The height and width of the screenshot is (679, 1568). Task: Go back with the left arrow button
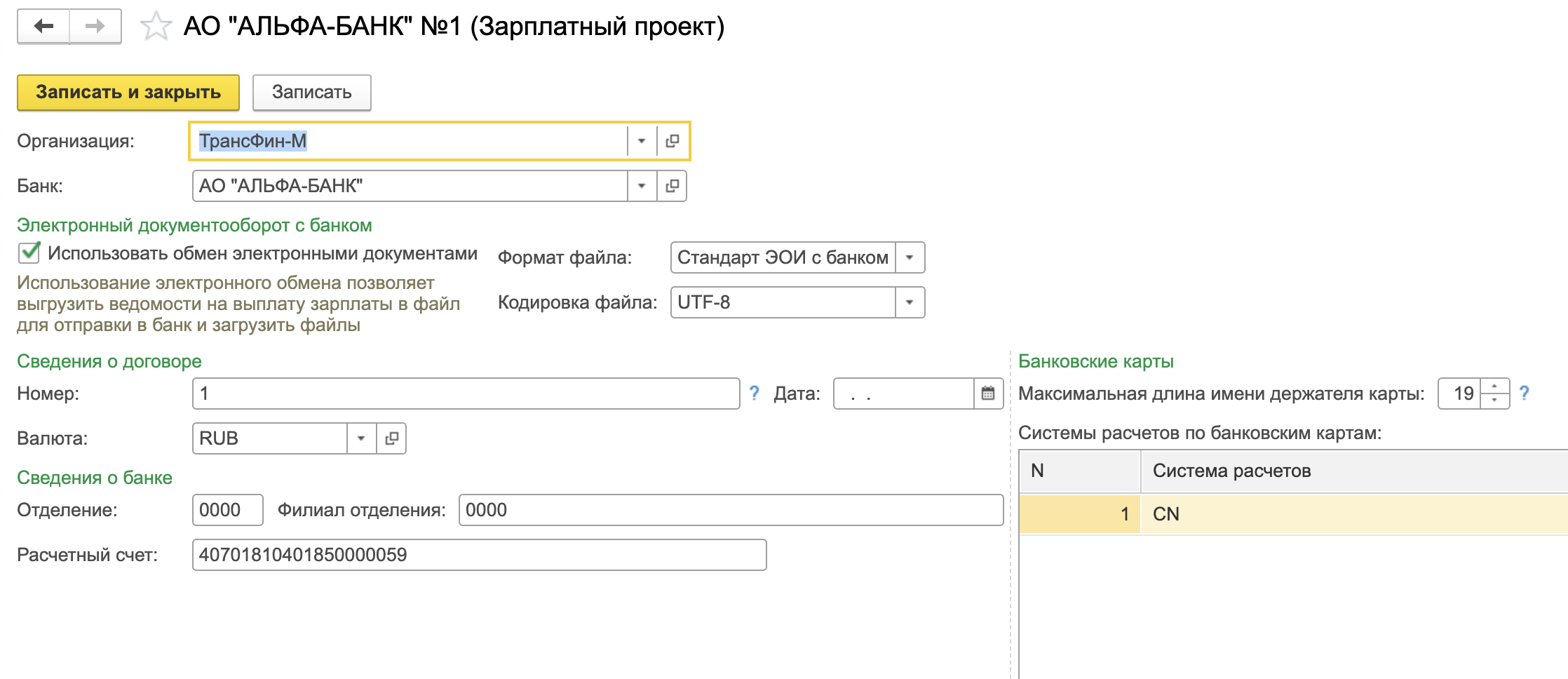tap(43, 27)
